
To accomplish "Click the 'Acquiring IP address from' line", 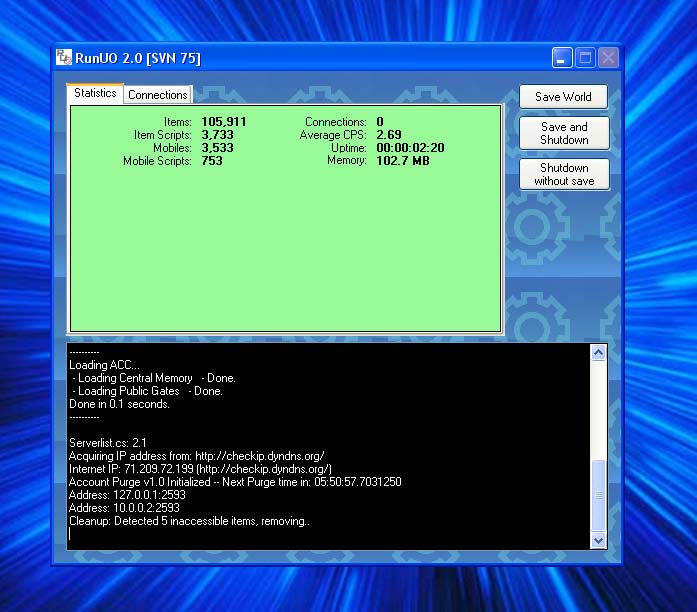I will 196,456.
